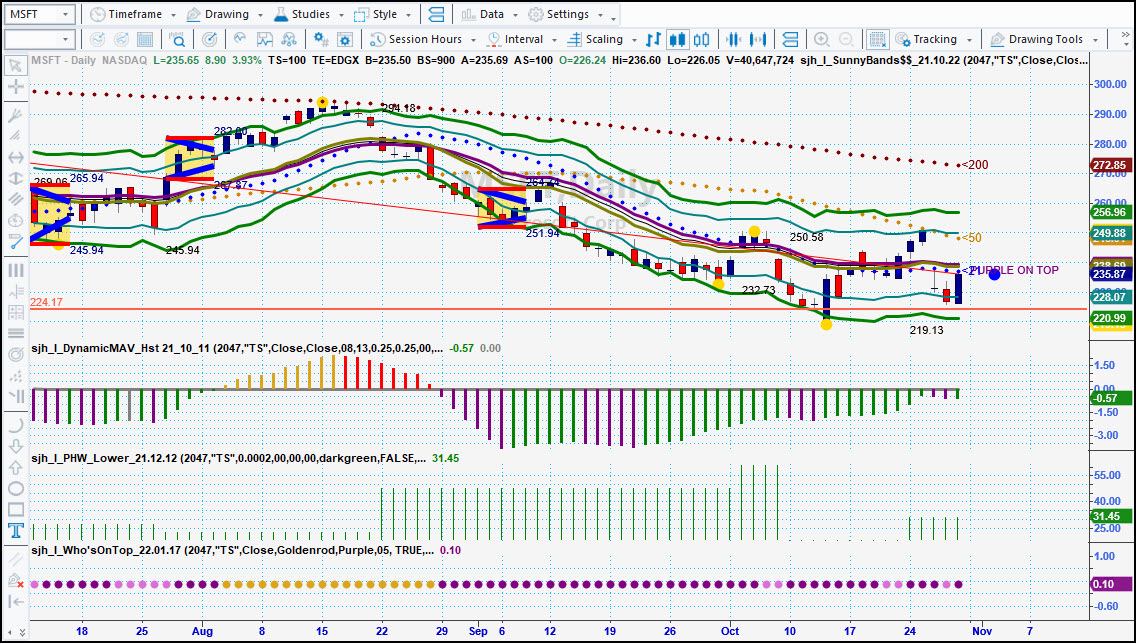
Task: Select the up arrow drawing tool
Action: 15,468
